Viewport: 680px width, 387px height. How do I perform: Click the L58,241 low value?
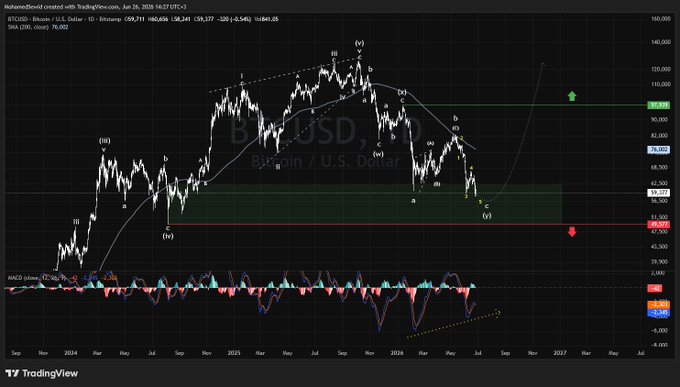coord(181,19)
